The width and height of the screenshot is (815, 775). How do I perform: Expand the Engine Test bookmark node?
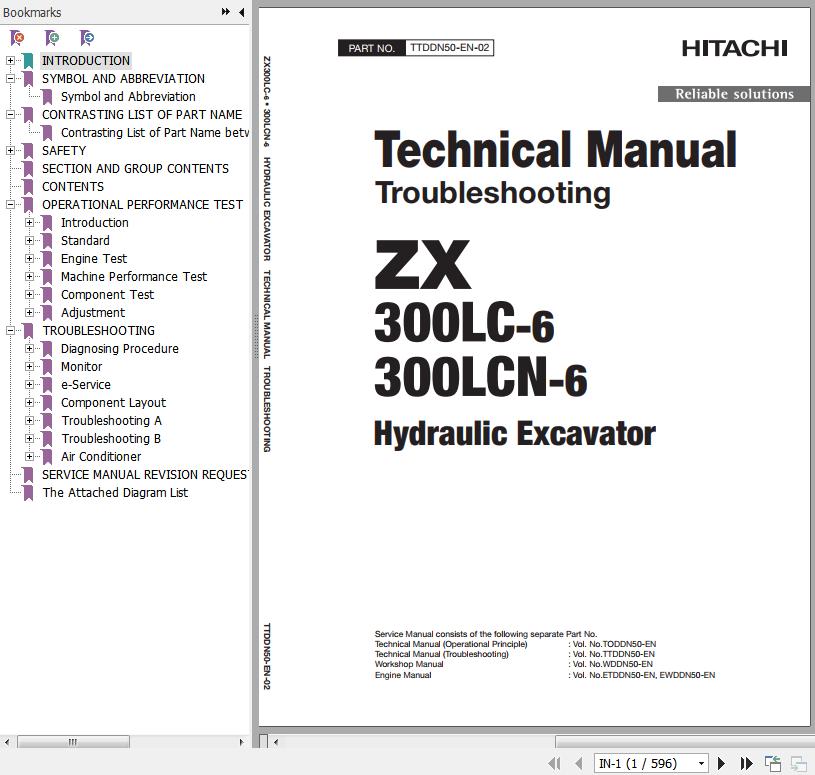30,259
